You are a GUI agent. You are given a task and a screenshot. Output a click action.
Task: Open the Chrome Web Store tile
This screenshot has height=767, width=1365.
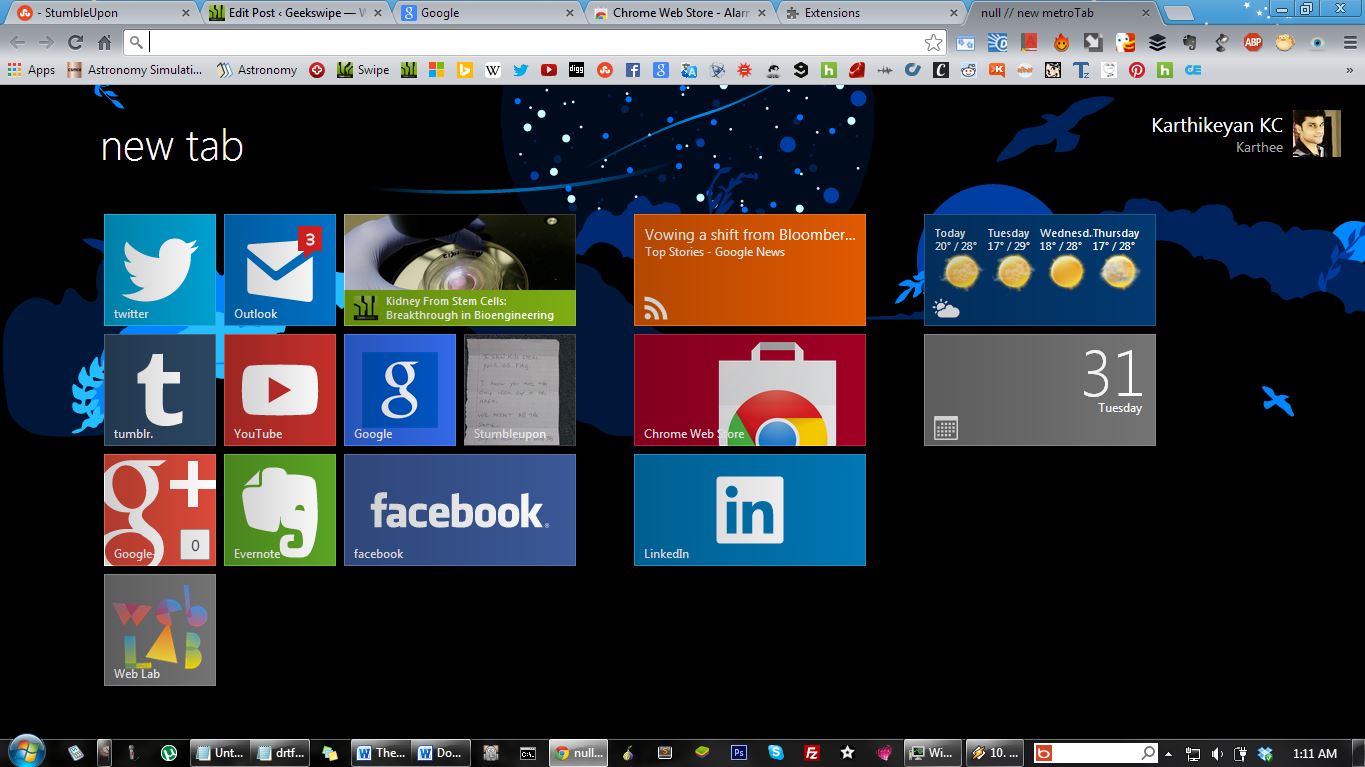(x=750, y=390)
